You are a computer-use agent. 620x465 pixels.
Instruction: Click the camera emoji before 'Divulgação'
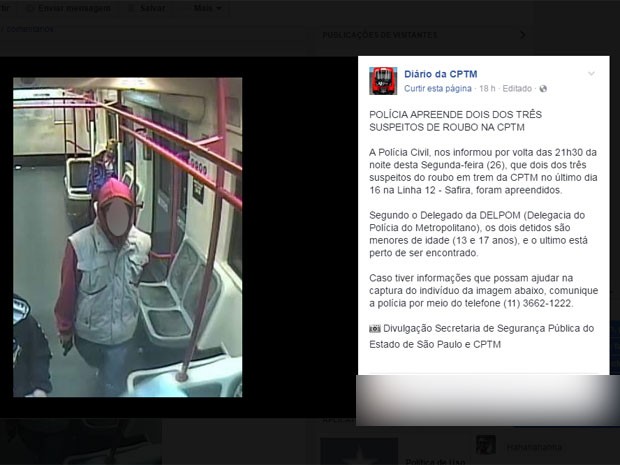coord(374,329)
